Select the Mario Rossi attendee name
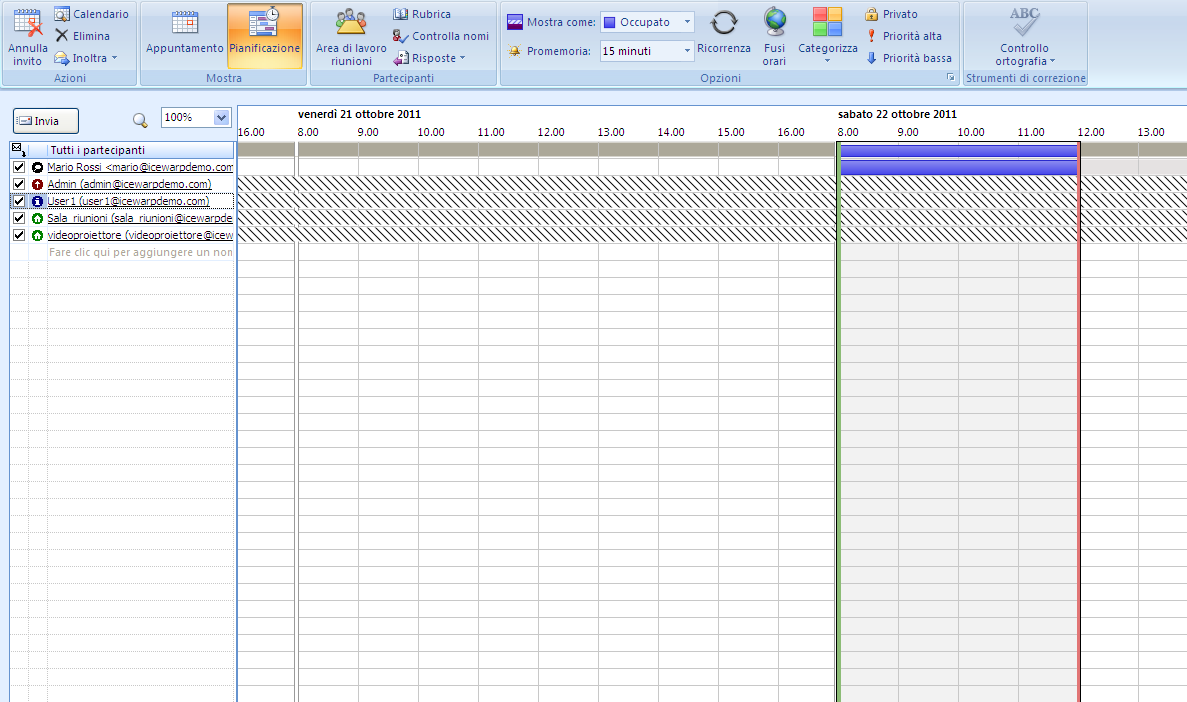The image size is (1187, 702). point(140,167)
